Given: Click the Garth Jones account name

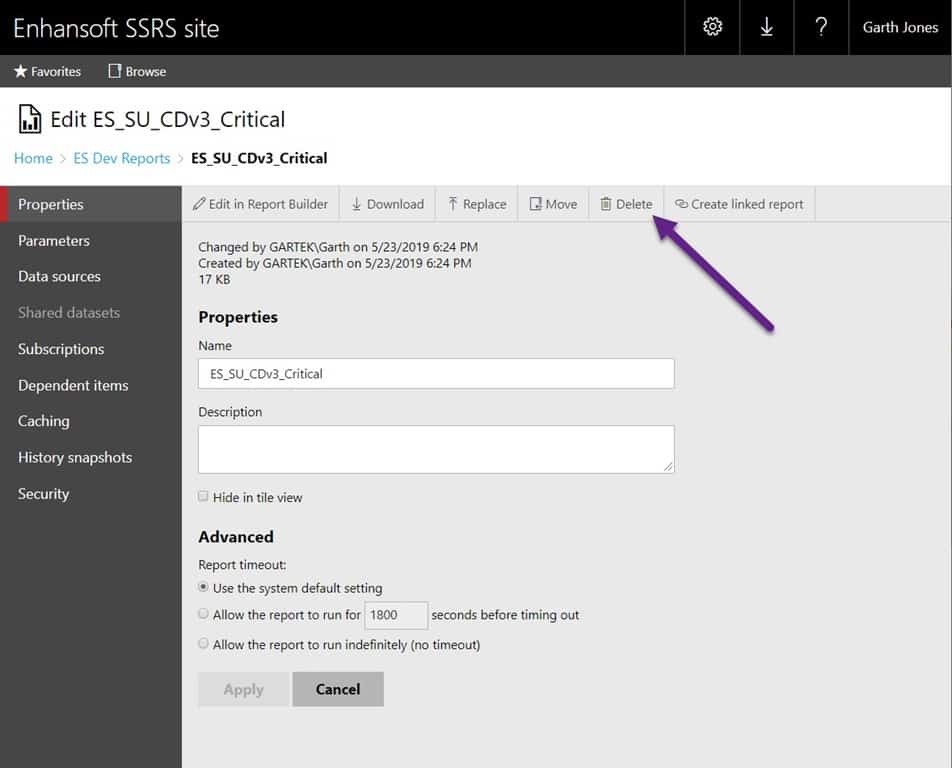Looking at the screenshot, I should pos(899,27).
